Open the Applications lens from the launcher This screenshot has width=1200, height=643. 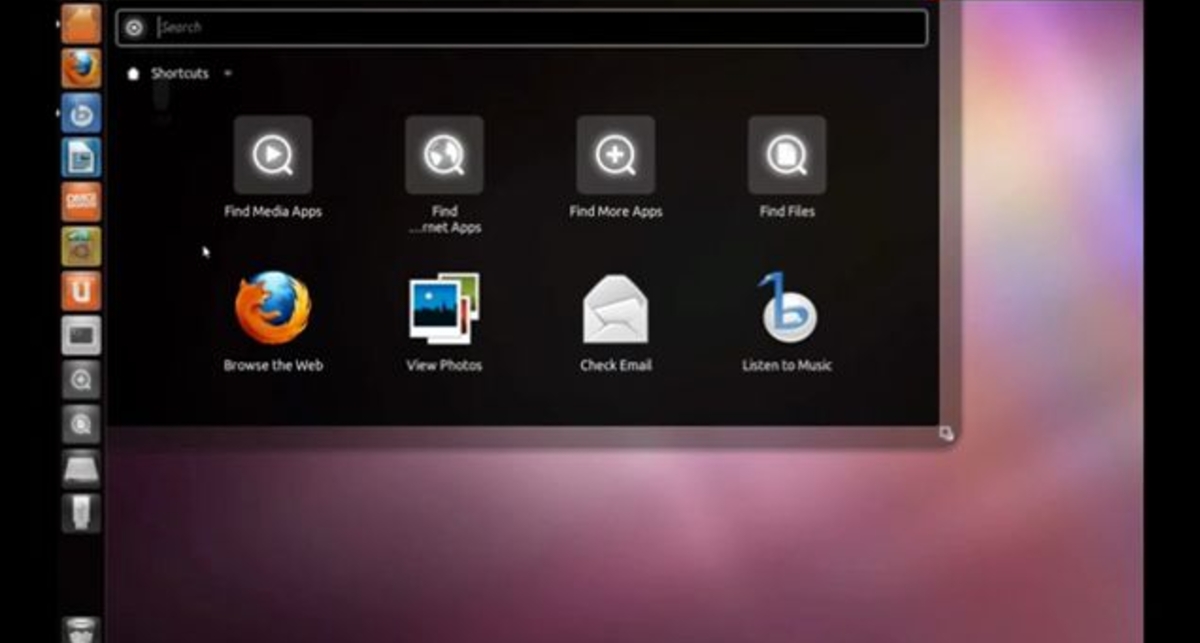pos(80,381)
